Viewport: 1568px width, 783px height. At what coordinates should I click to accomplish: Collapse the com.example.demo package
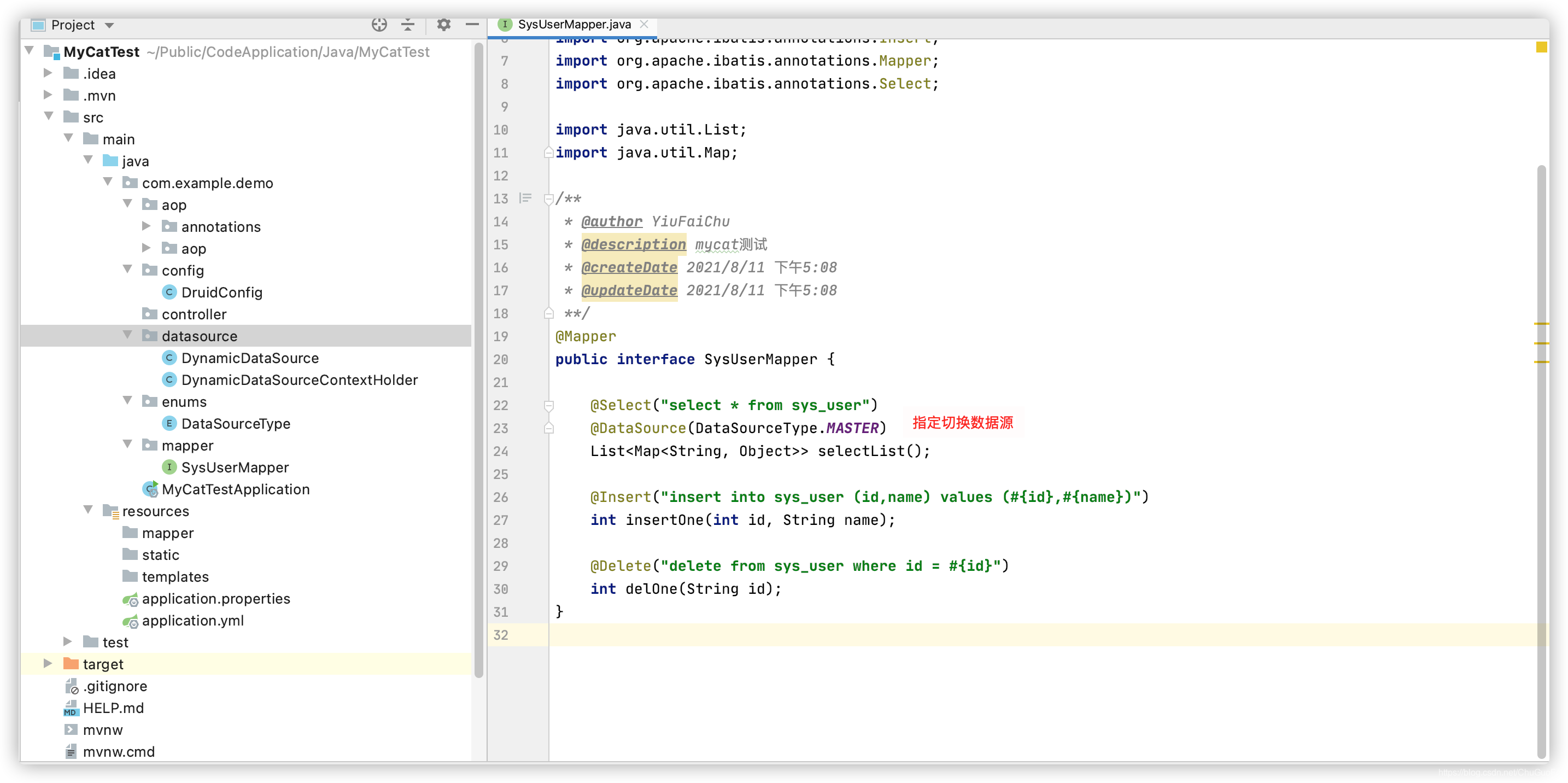click(108, 182)
